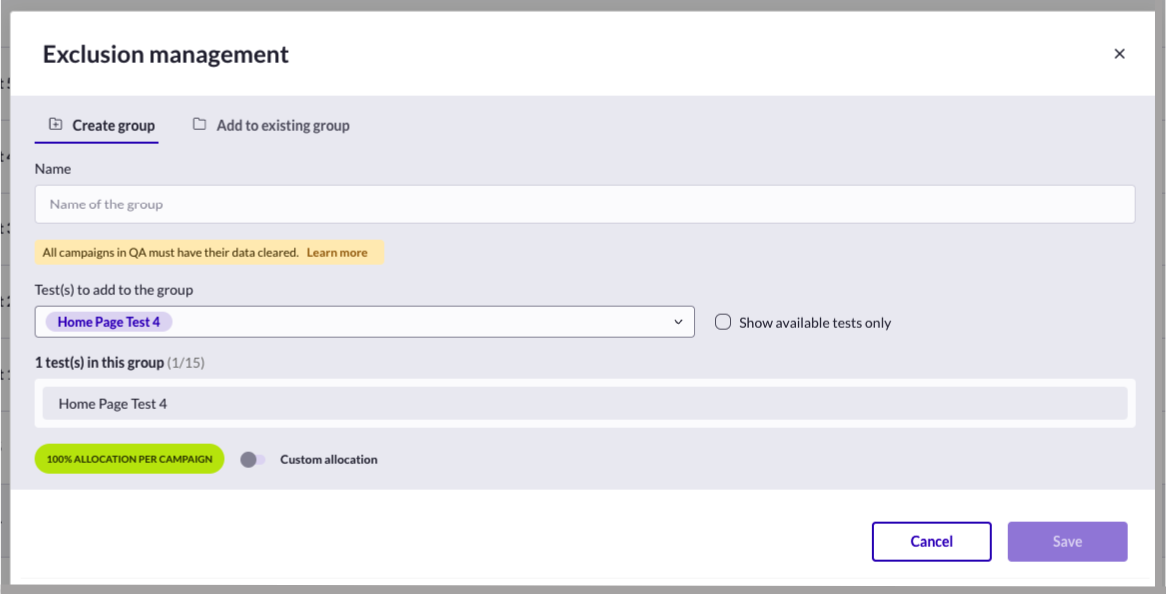The width and height of the screenshot is (1166, 594).
Task: Click the Cancel button
Action: coord(932,541)
